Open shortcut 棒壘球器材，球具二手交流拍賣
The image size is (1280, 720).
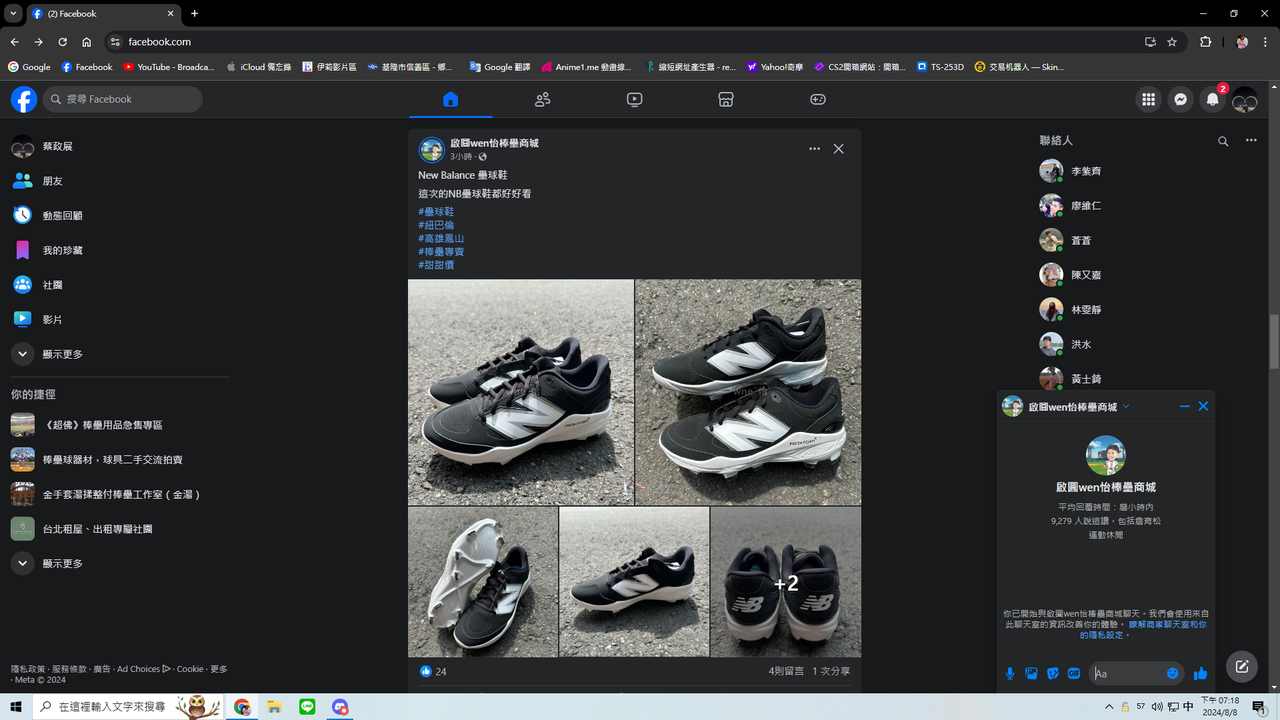[x=119, y=459]
